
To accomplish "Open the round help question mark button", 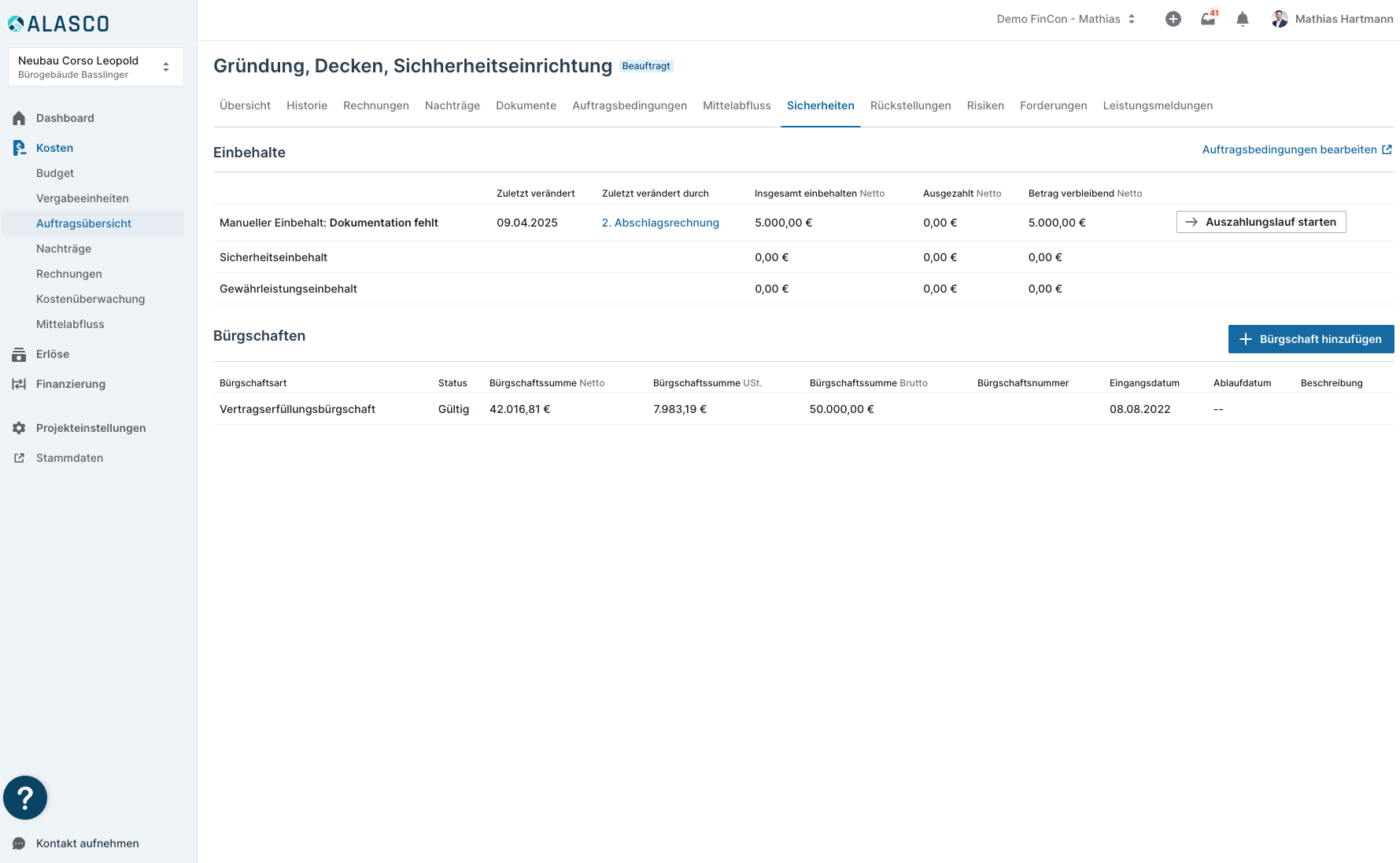I will (25, 798).
